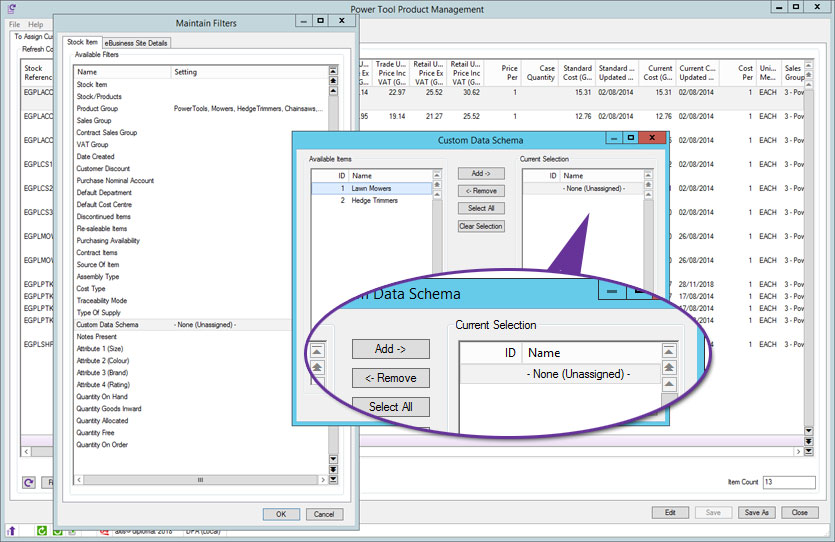Select the Traceability Mode filter row
The image size is (835, 542).
[183, 301]
